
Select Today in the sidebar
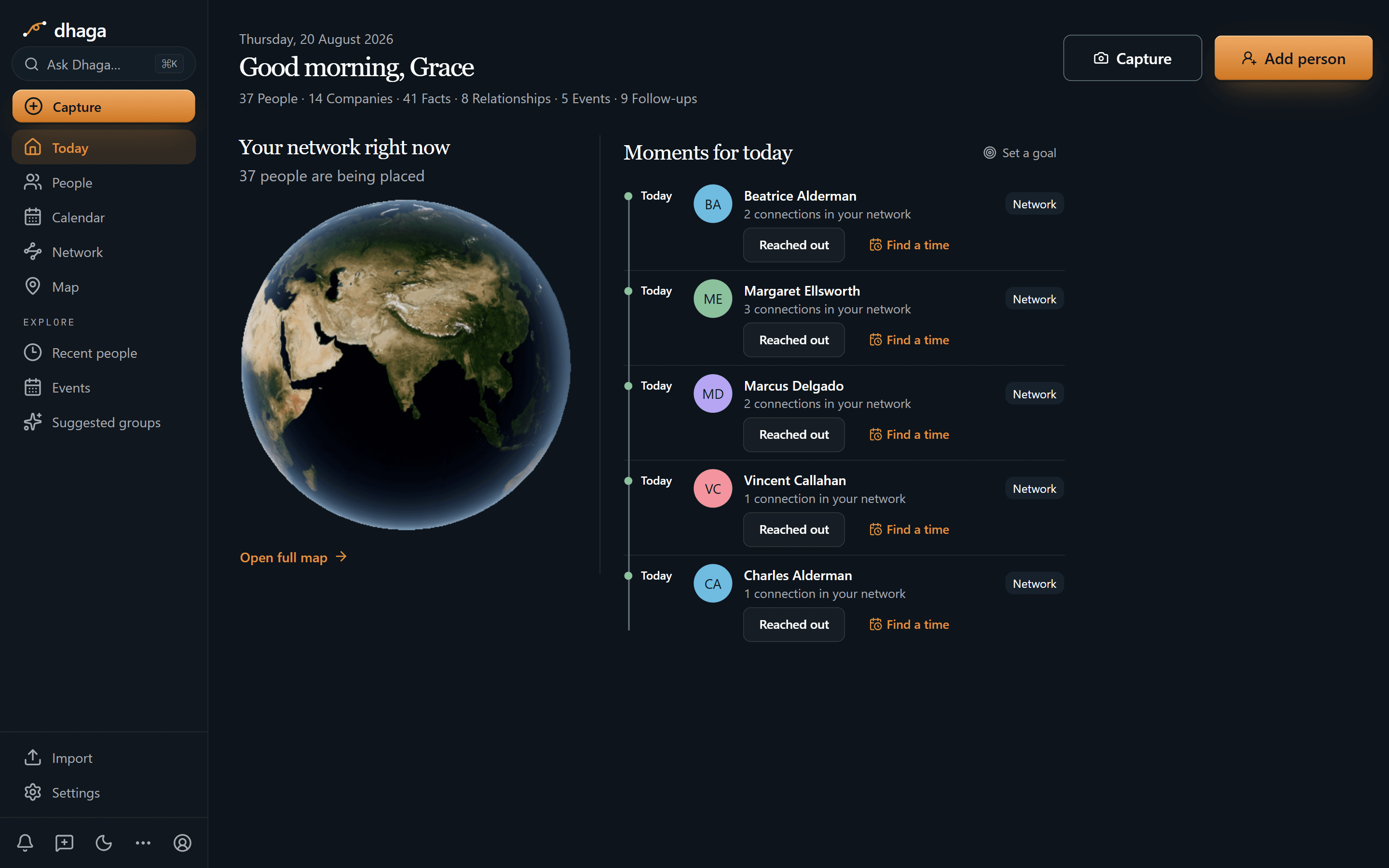pos(103,148)
